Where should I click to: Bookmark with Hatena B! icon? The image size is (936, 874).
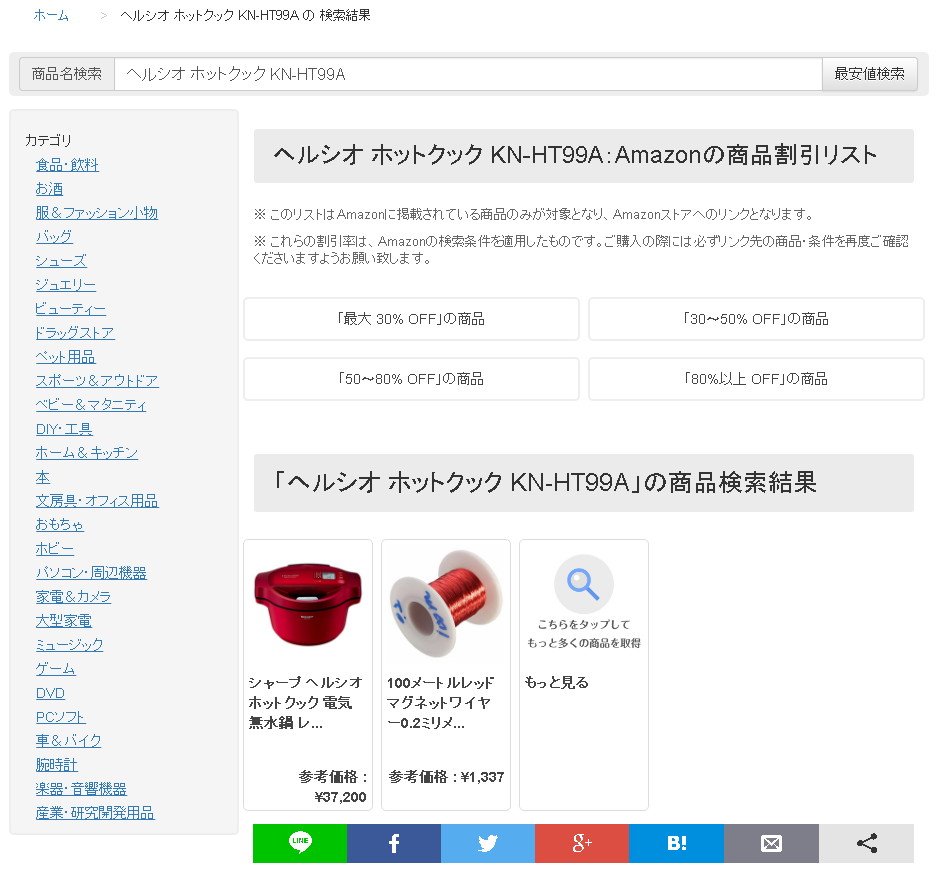(x=676, y=843)
